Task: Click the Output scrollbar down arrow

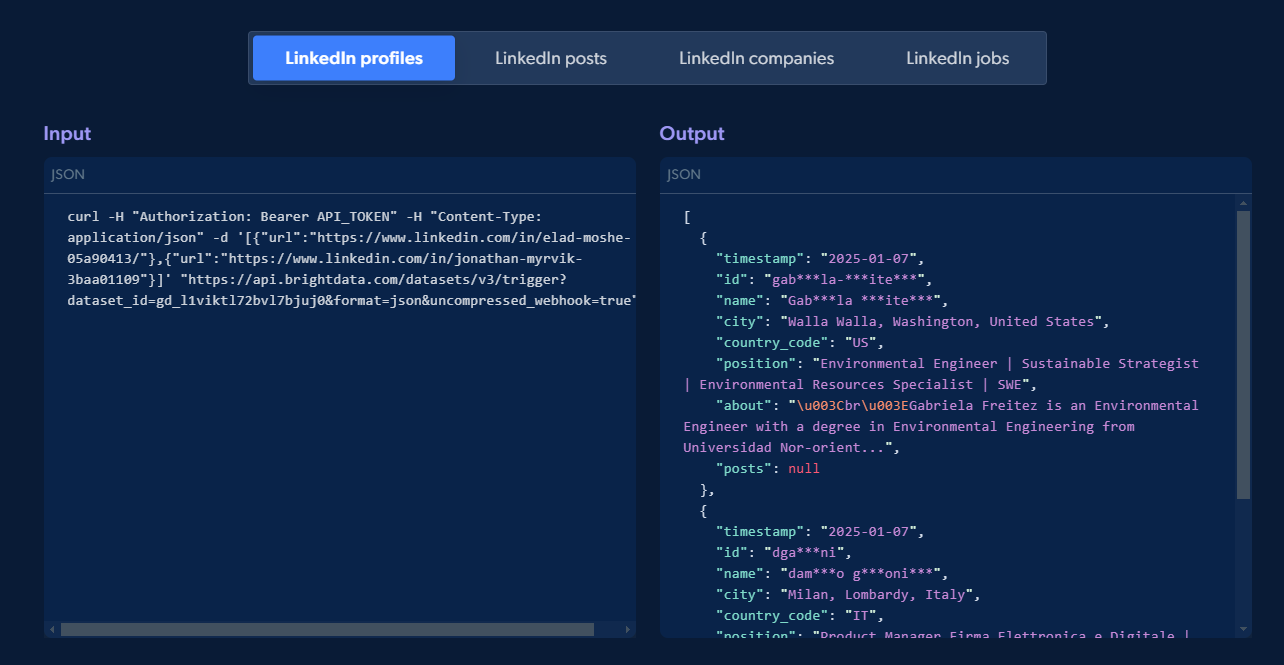Action: click(1243, 629)
